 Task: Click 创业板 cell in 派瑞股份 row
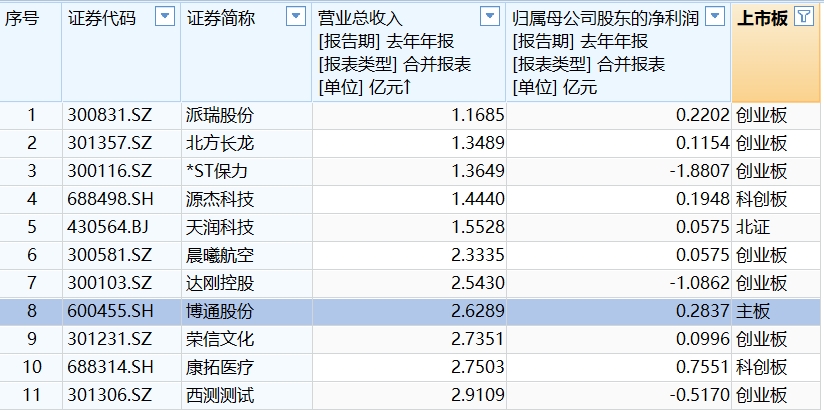point(762,115)
